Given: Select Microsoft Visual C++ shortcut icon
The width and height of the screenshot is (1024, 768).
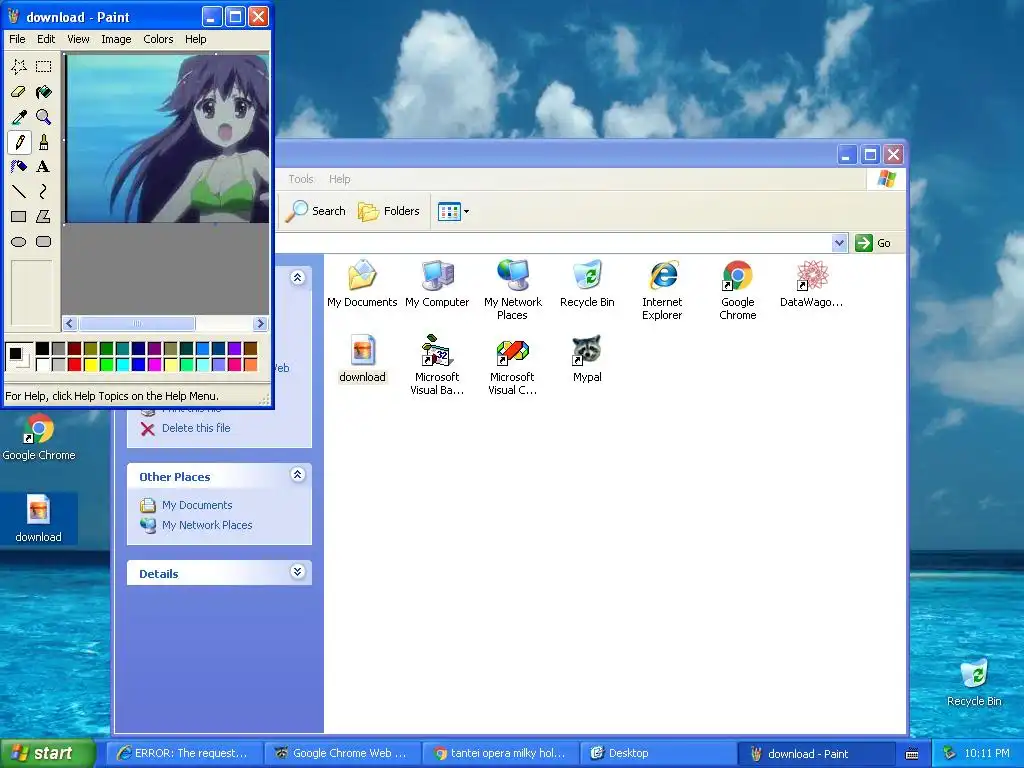Looking at the screenshot, I should [513, 364].
